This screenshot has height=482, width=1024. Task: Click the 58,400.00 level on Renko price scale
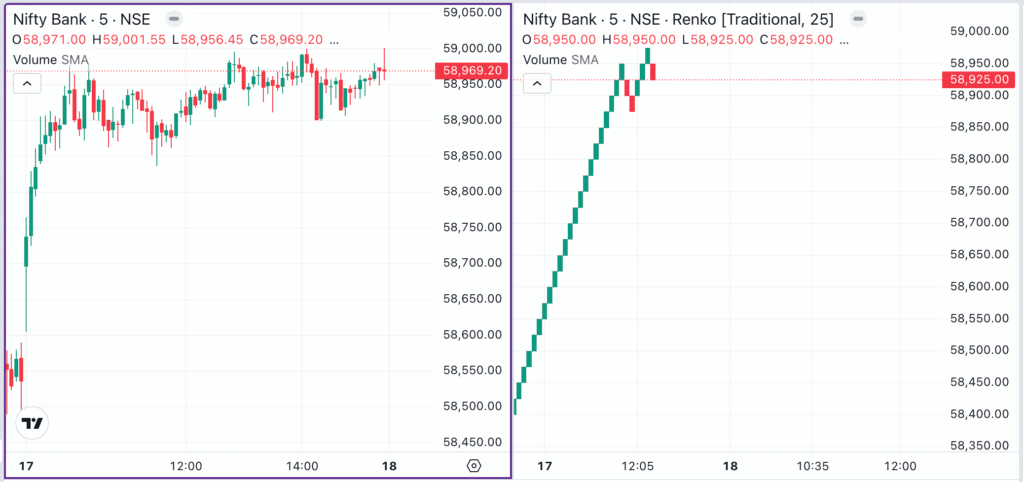click(x=981, y=413)
